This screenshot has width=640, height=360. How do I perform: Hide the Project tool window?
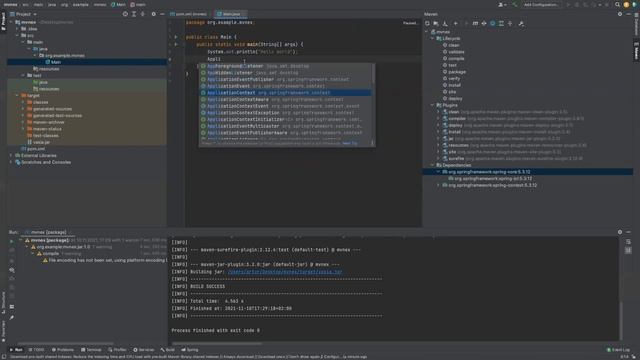pos(162,14)
